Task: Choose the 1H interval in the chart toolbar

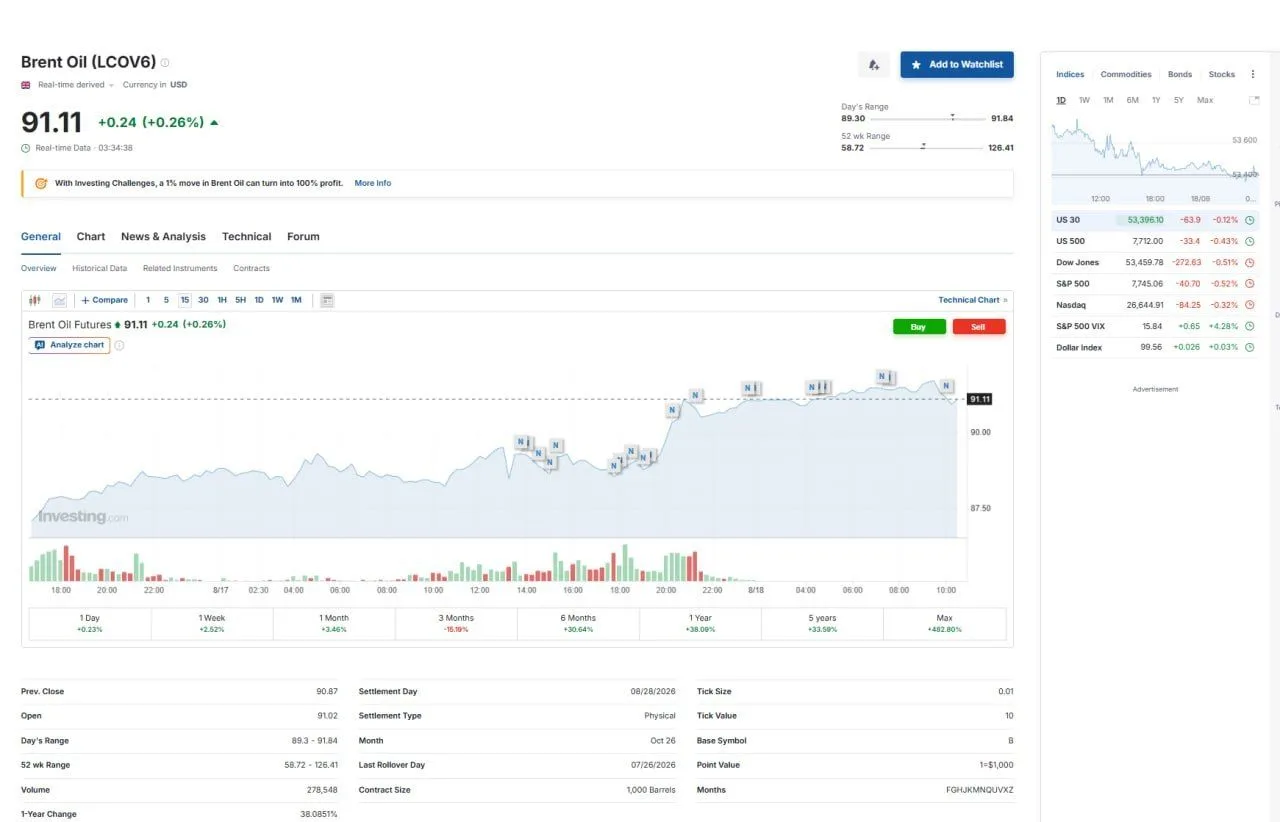Action: [222, 300]
